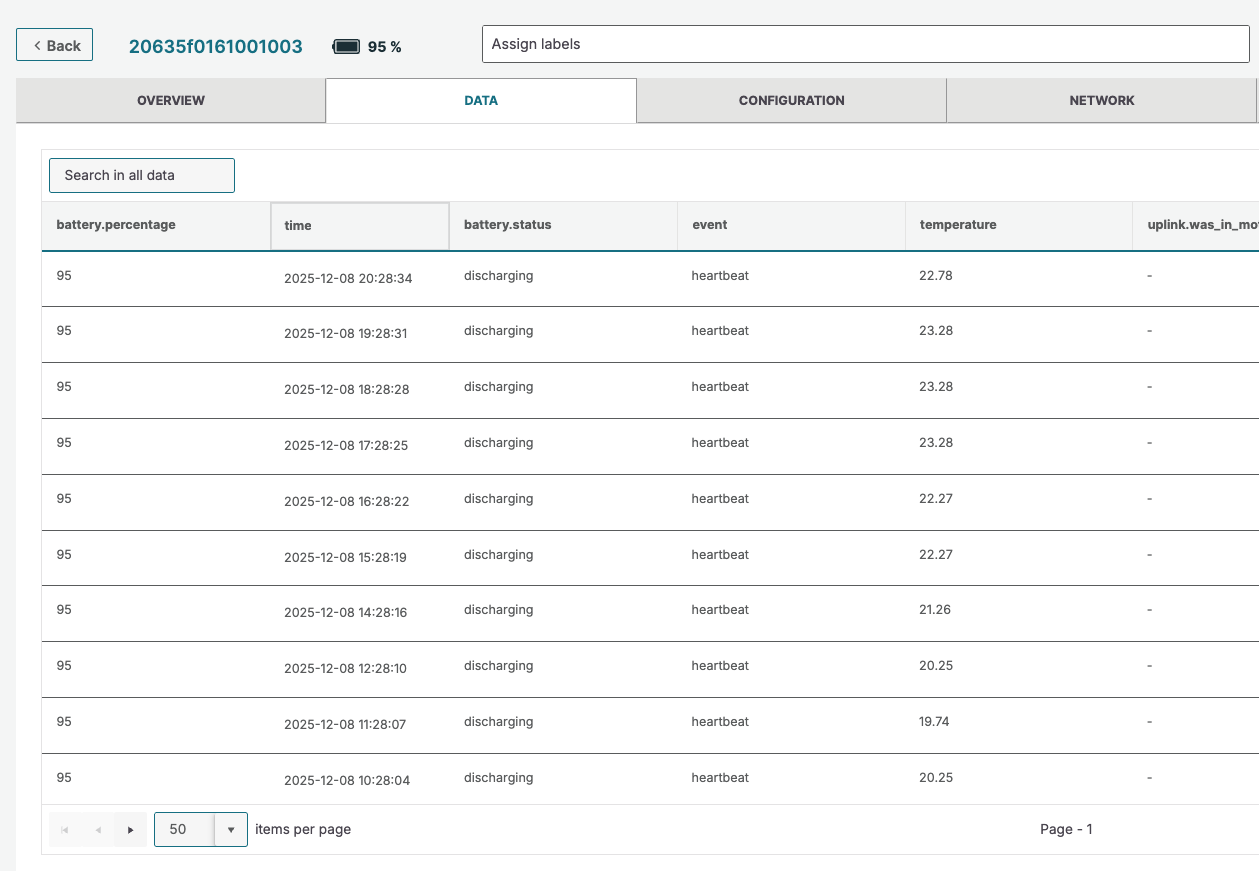Click the battery.percentage column header
Viewport: 1259px width, 871px height.
tap(116, 225)
